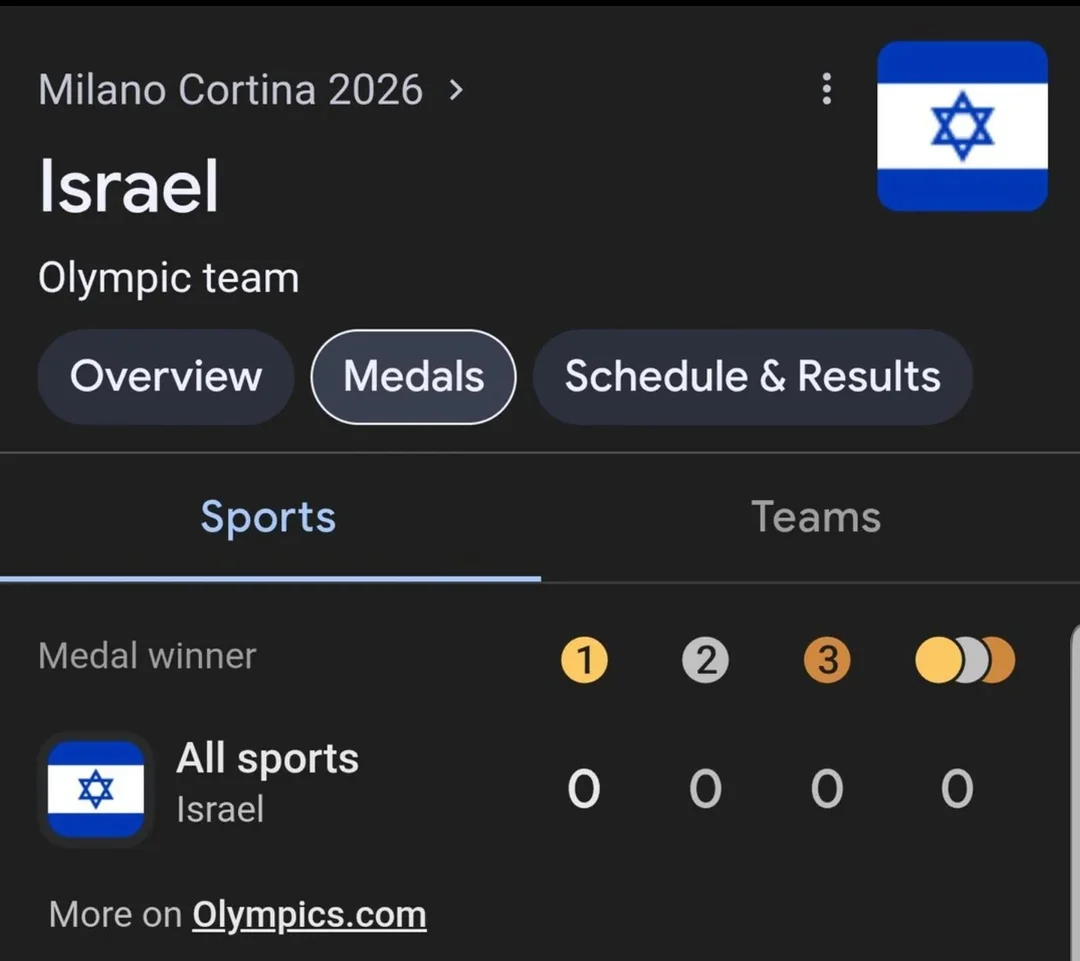Click the scrollbar on the right edge
The width and height of the screenshot is (1080, 961).
[1074, 780]
